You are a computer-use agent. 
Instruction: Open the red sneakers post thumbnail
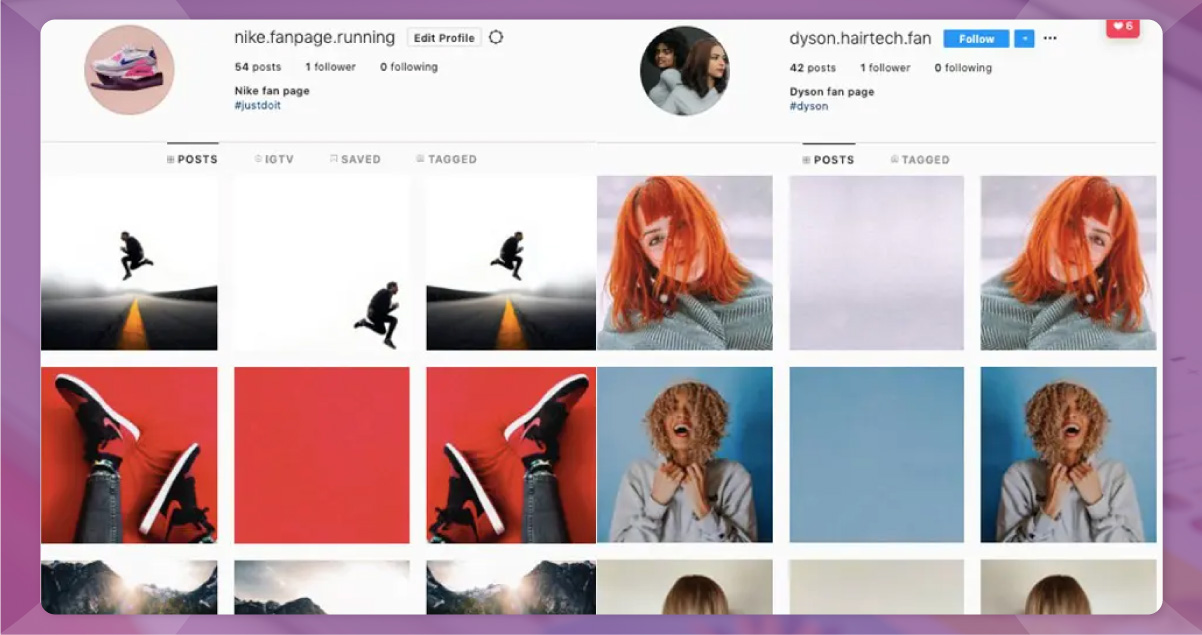[129, 453]
